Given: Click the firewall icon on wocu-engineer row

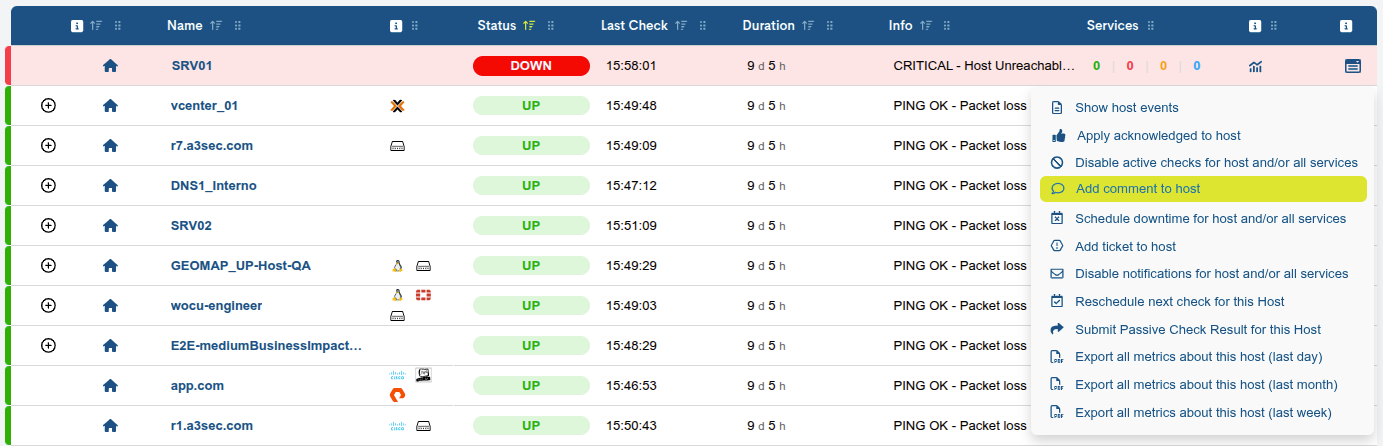Looking at the screenshot, I should tap(423, 295).
